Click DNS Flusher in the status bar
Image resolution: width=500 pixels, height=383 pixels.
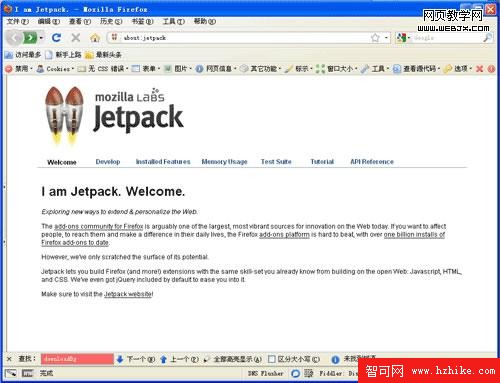coord(266,373)
